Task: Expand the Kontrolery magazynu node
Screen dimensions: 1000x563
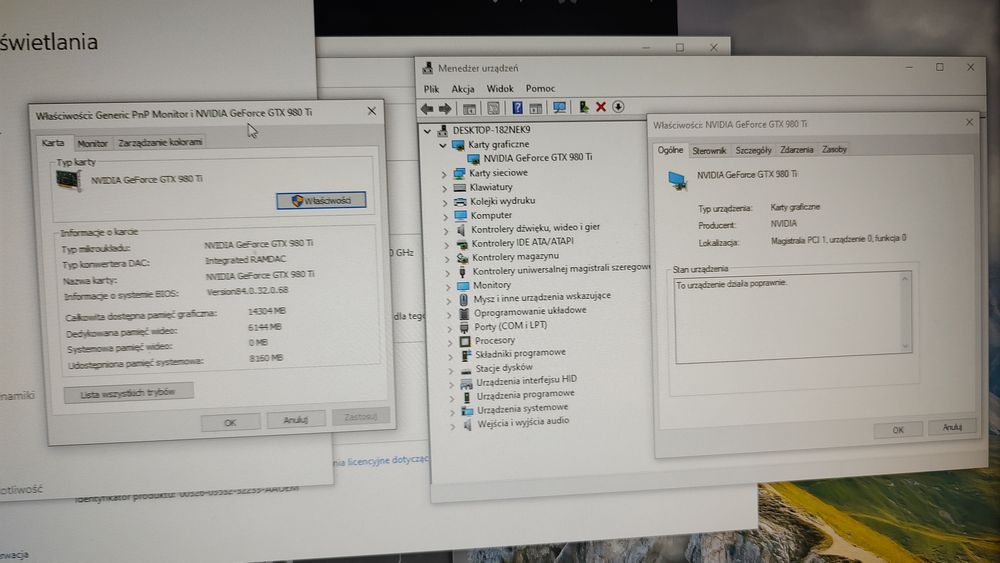Action: pos(447,259)
